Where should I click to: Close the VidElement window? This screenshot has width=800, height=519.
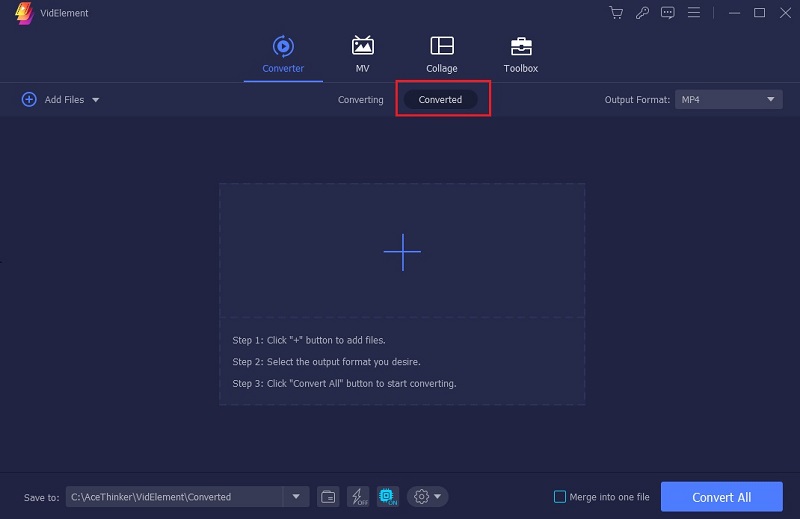(x=785, y=13)
